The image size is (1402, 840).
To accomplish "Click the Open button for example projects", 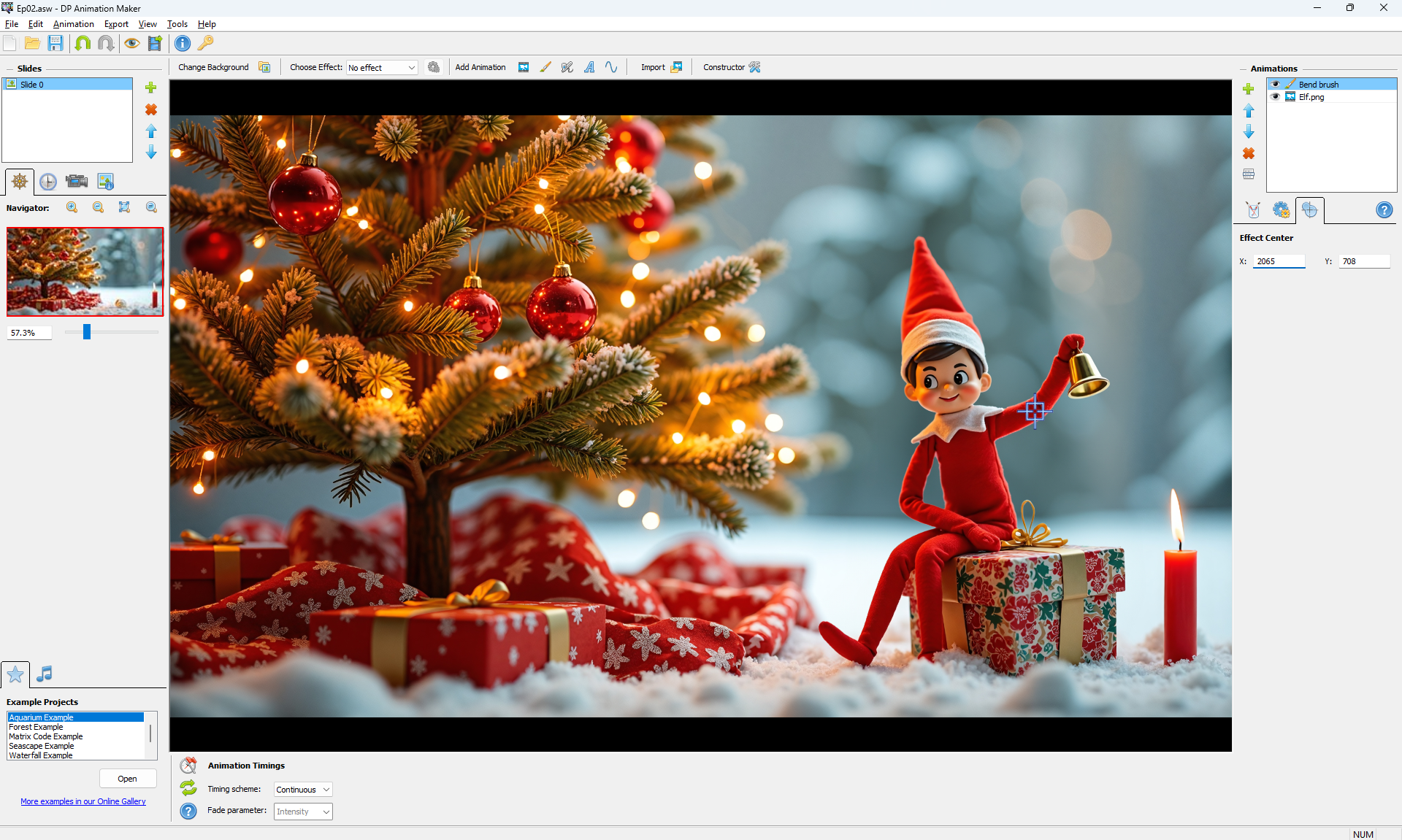I will coord(128,779).
